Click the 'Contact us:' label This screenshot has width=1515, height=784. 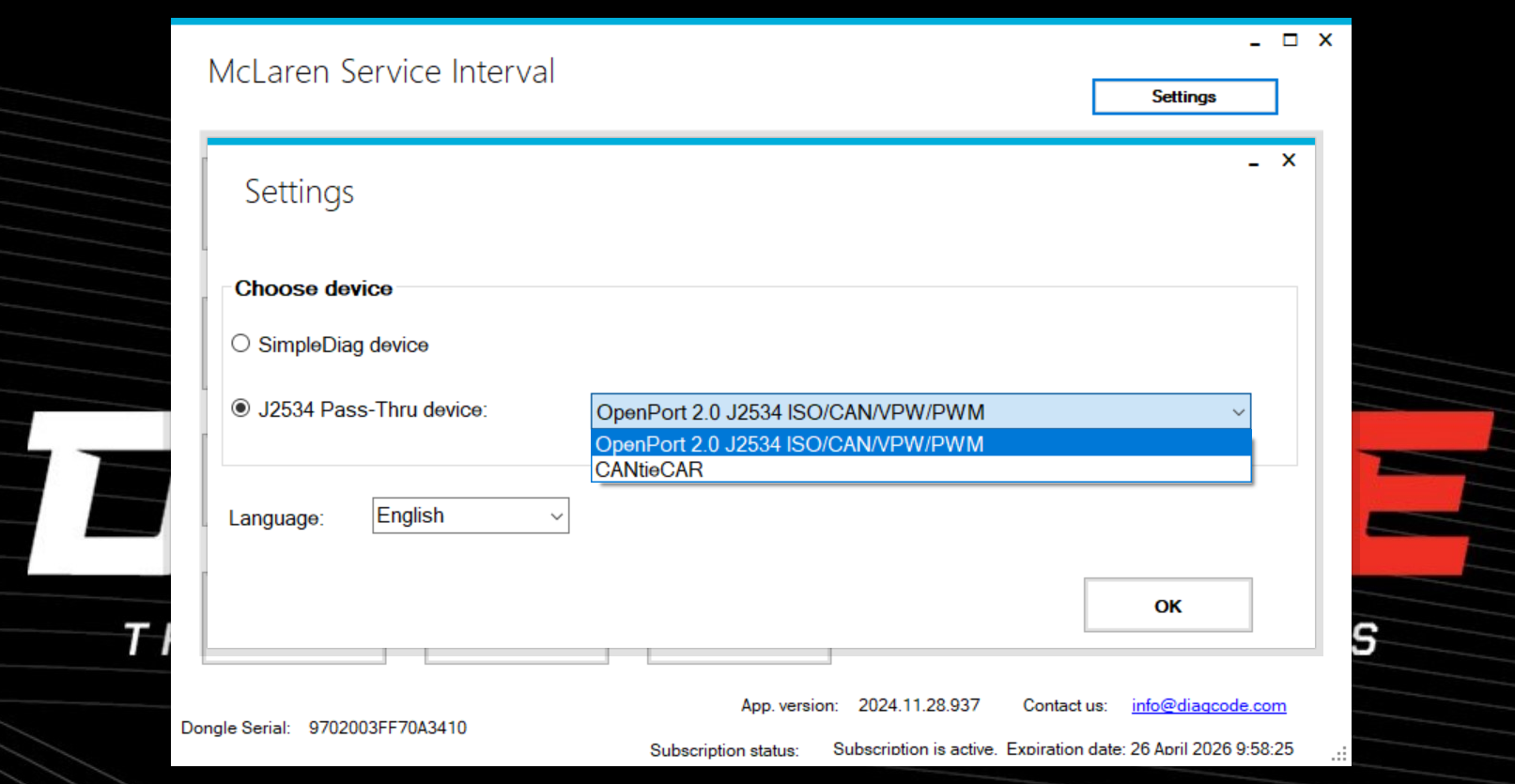(1065, 705)
